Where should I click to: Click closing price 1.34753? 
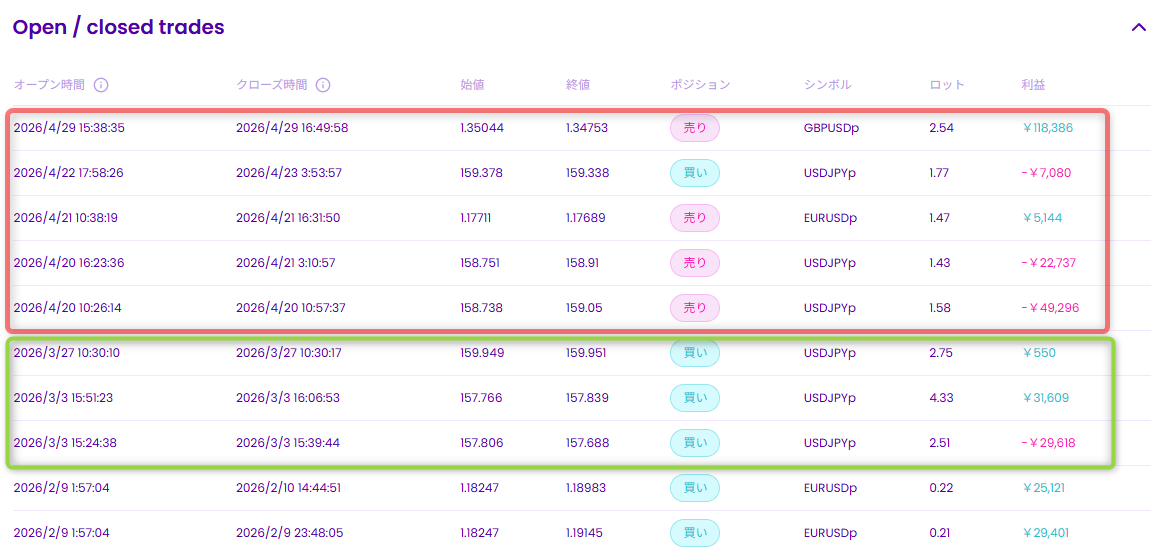click(587, 128)
